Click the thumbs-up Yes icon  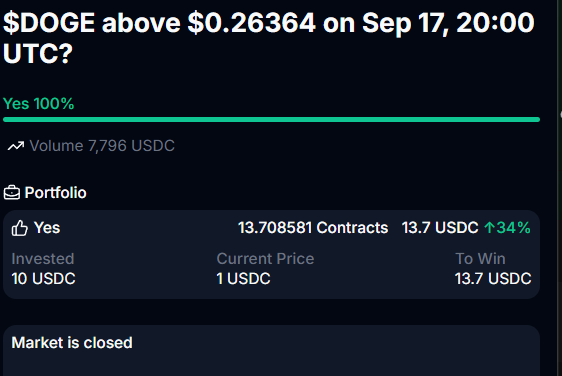[19, 228]
